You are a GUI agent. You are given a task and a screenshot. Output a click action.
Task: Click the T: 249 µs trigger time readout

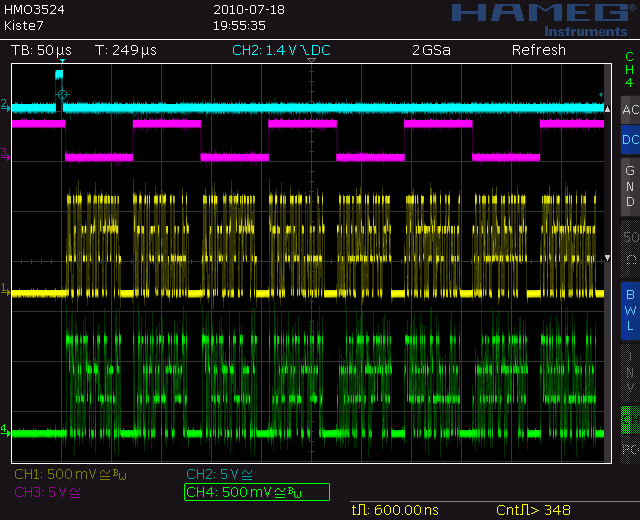(x=126, y=50)
